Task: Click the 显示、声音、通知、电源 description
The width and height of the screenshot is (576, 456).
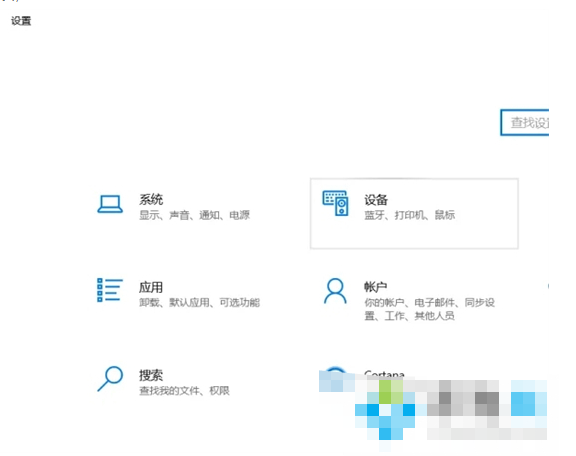Action: (194, 215)
